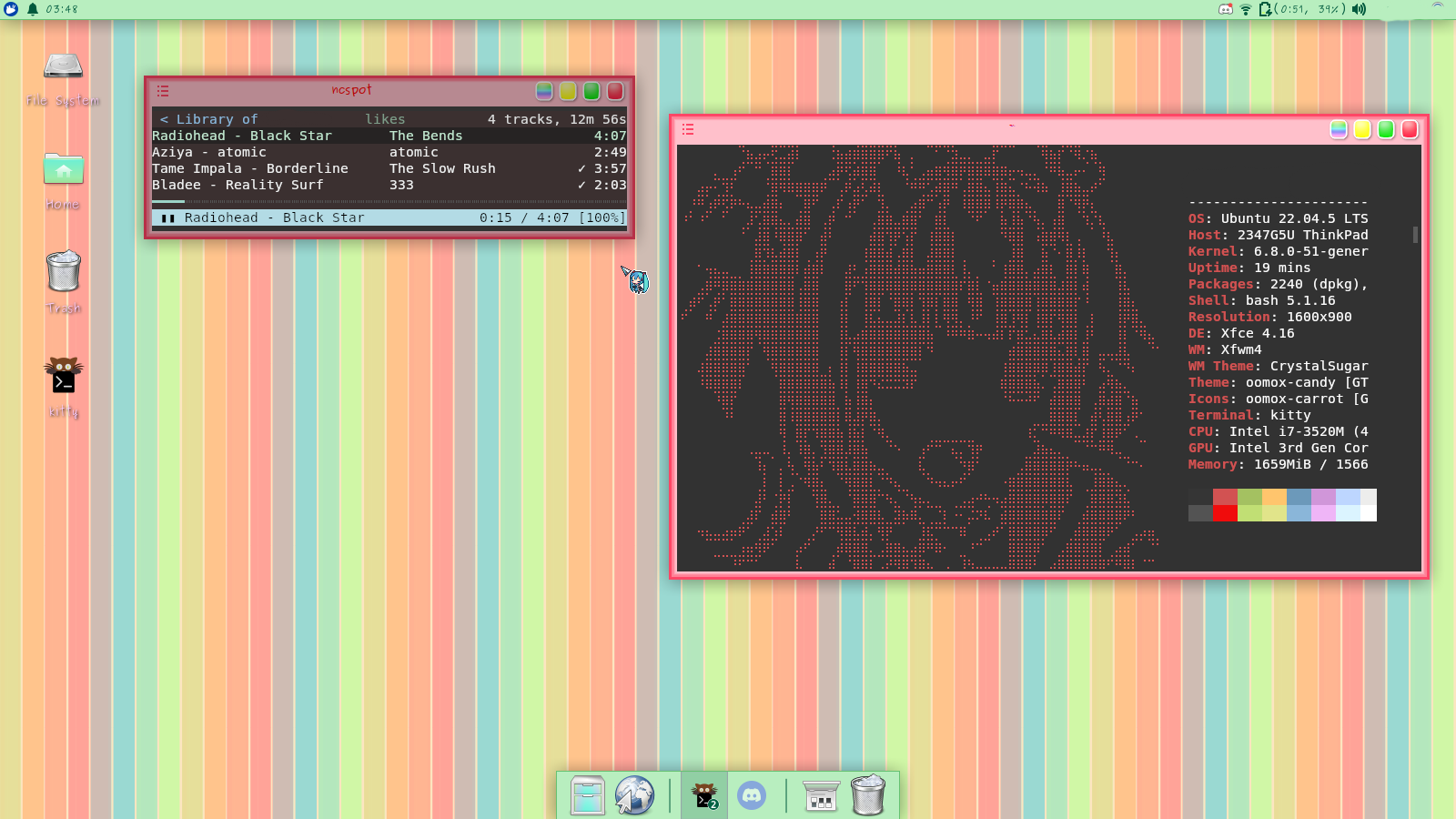Open ncspot window menu icon
Screen dimensions: 1456x819
(163, 91)
